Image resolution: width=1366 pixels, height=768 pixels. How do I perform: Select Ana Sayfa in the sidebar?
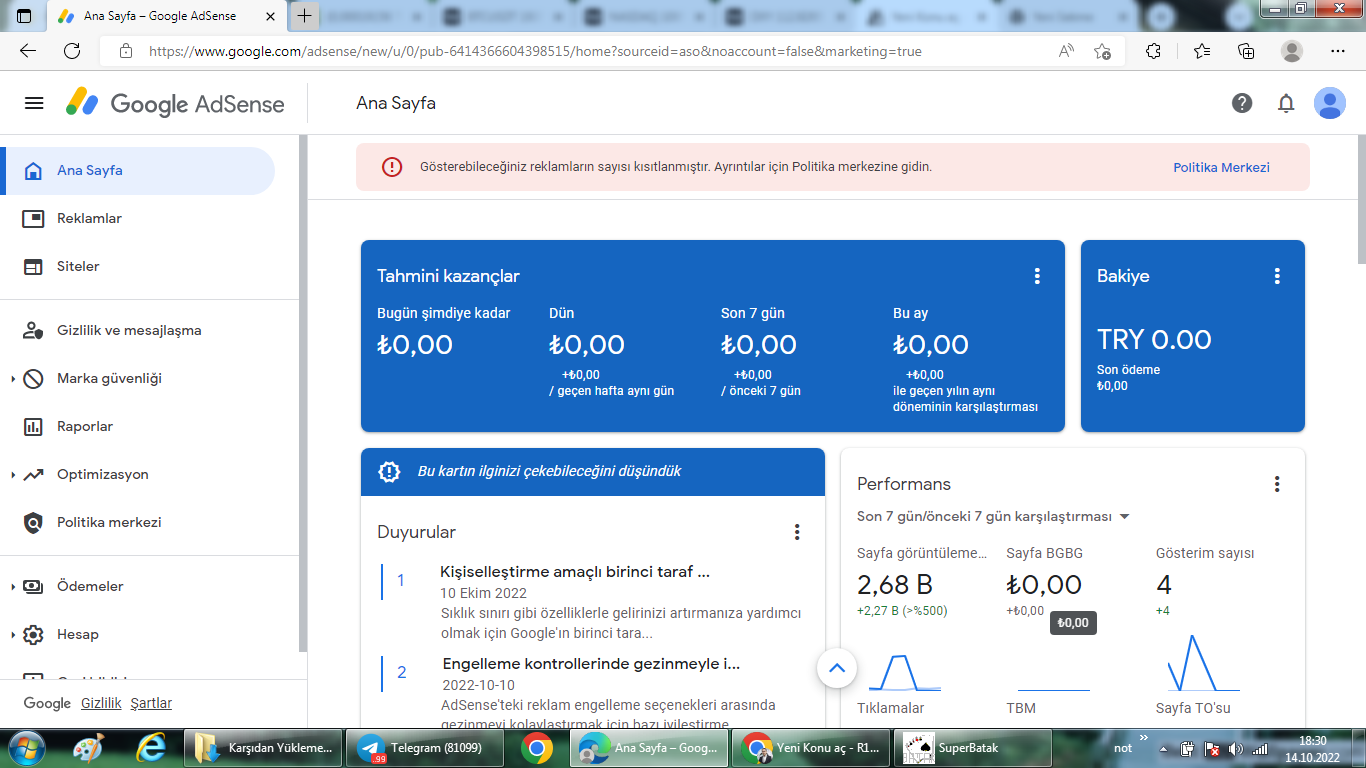pos(138,171)
